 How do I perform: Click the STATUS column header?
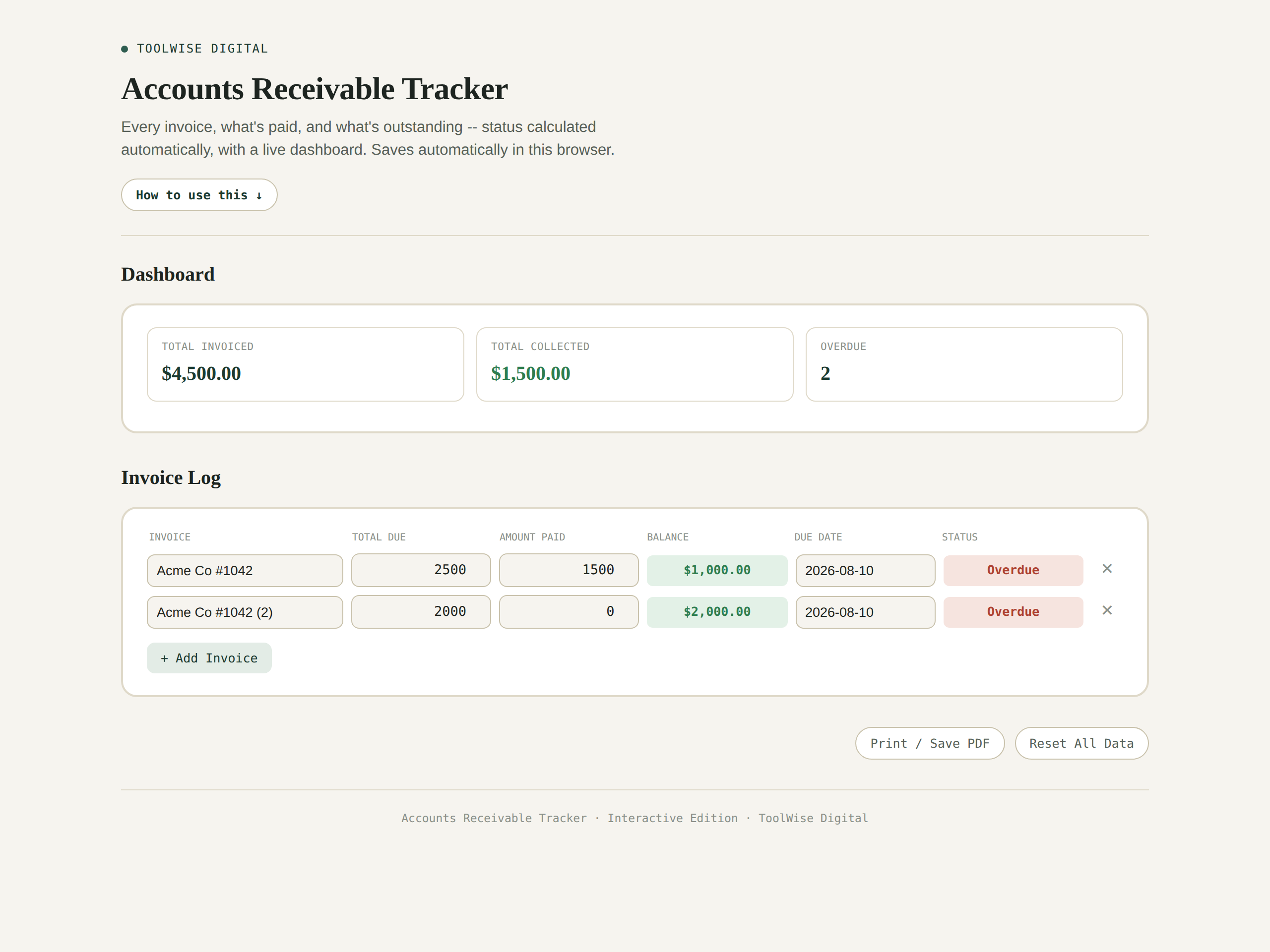point(959,537)
